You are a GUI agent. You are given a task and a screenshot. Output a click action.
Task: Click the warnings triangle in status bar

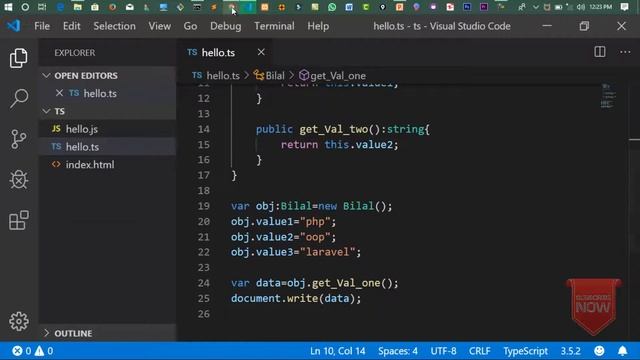pyautogui.click(x=39, y=351)
